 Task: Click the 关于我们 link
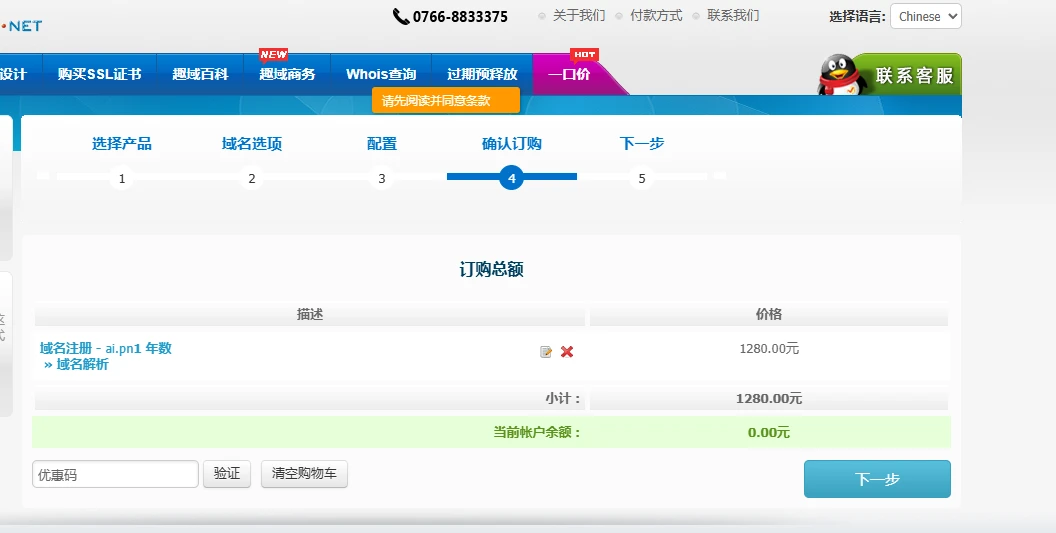click(579, 16)
